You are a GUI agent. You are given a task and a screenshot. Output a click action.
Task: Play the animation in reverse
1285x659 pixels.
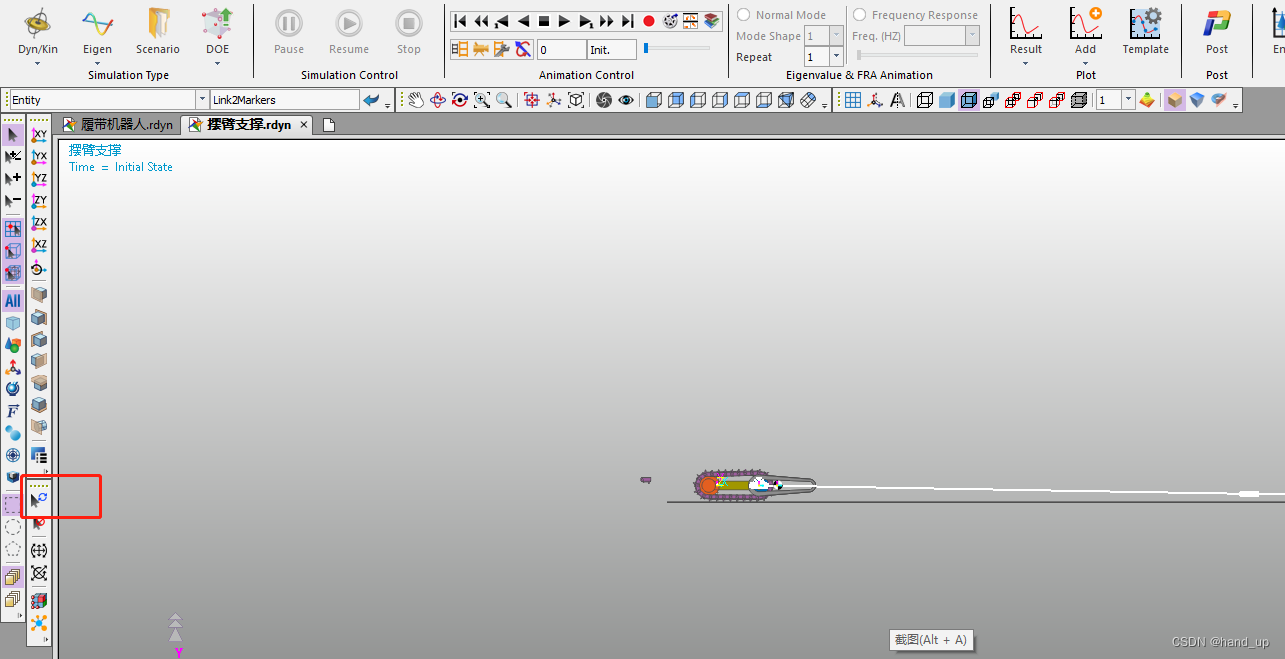pos(523,21)
